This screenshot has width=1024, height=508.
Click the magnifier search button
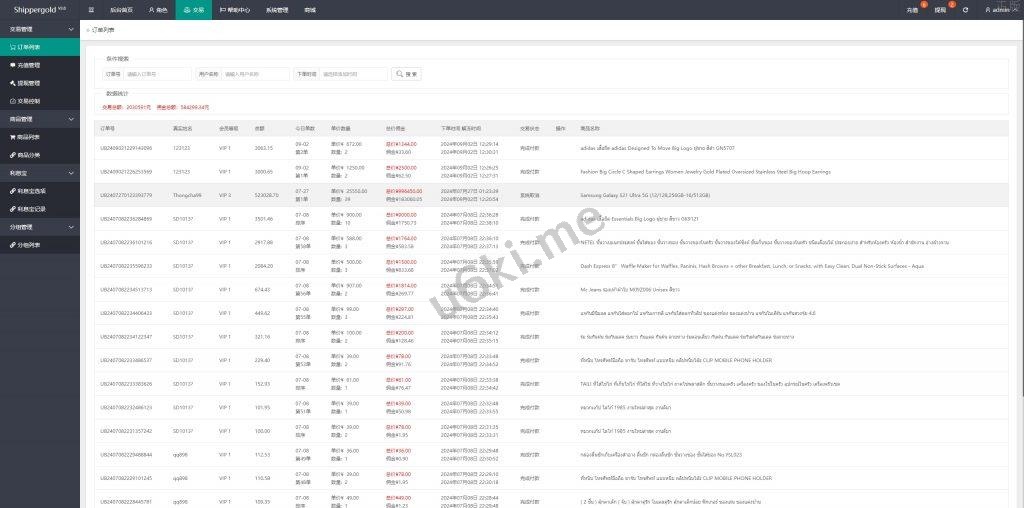(x=406, y=74)
